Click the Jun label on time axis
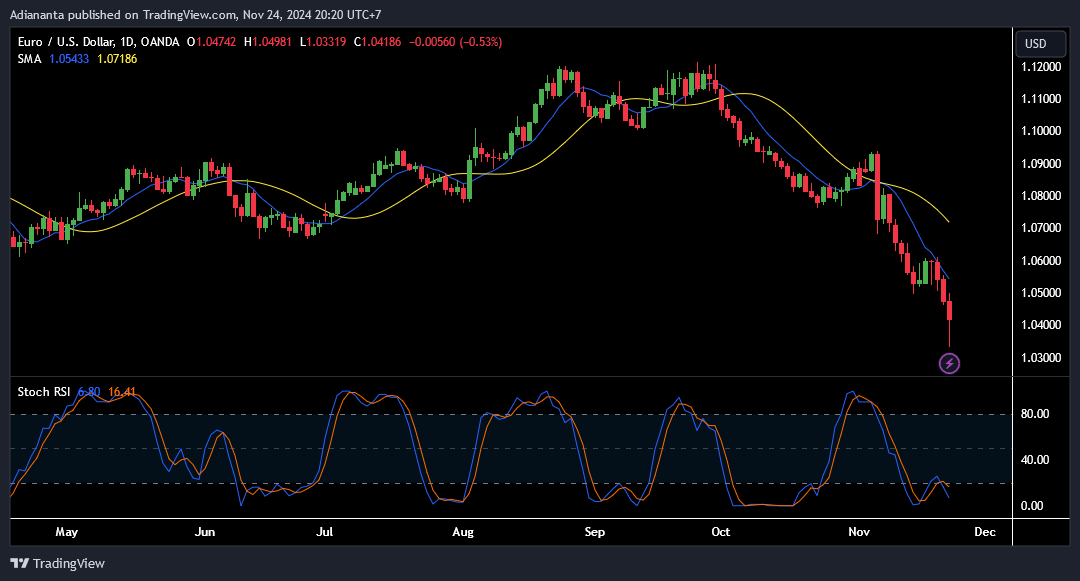 point(205,532)
